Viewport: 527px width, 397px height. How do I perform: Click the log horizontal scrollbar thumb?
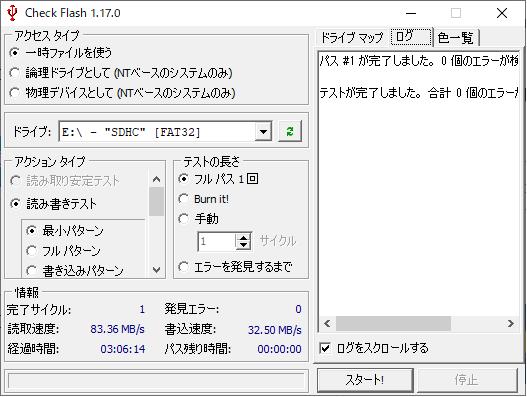393,323
